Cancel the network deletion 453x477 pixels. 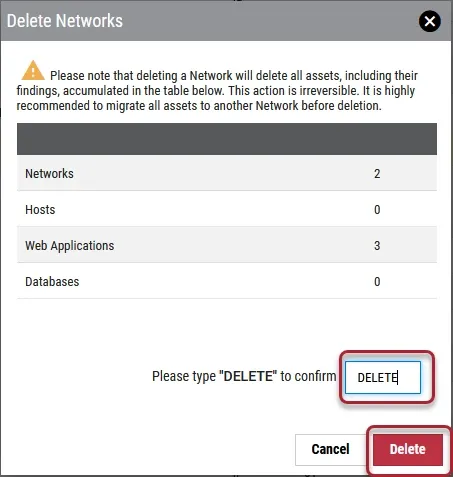point(330,449)
